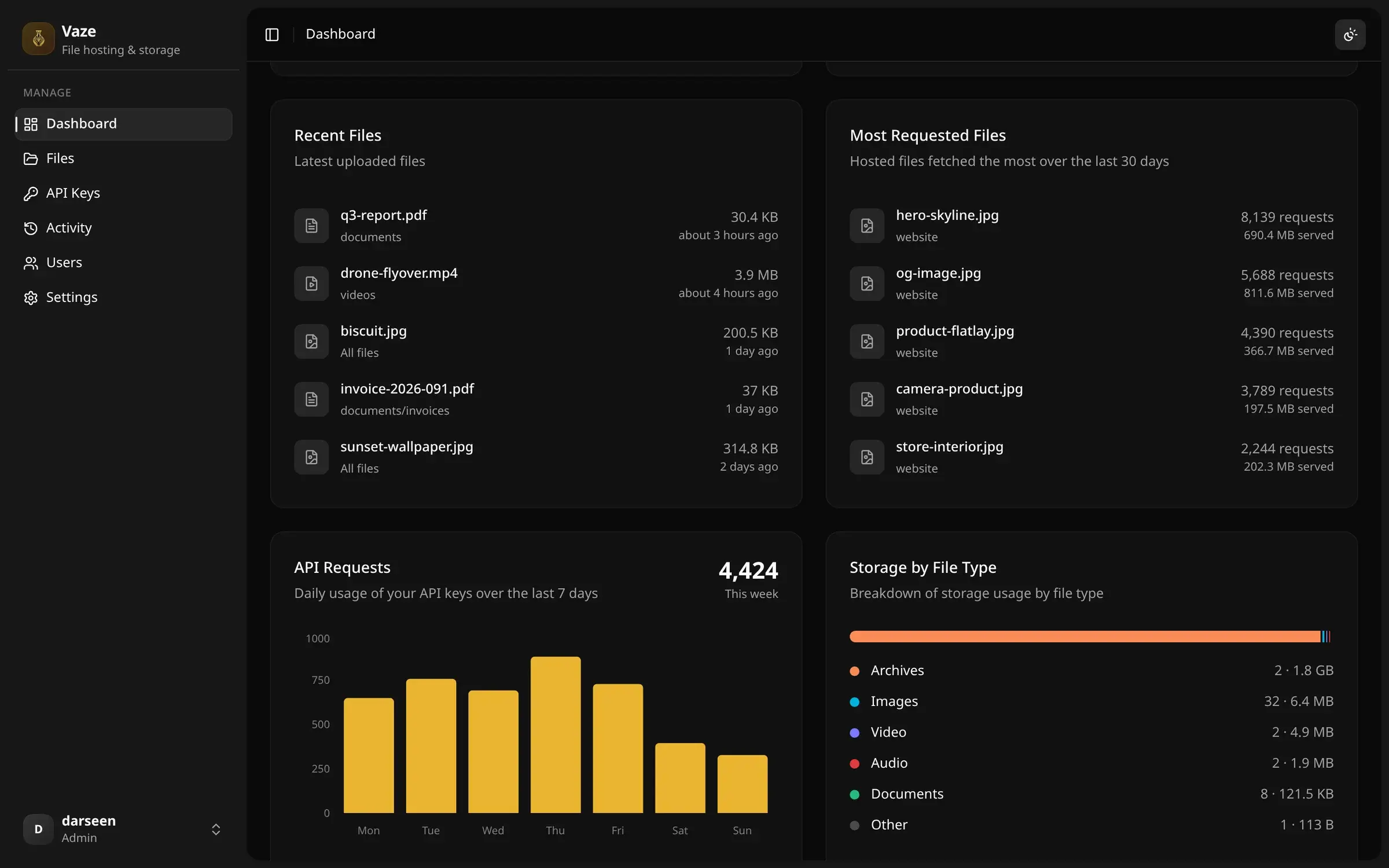Click "8,139 requests" value
The width and height of the screenshot is (1389, 868).
point(1287,217)
